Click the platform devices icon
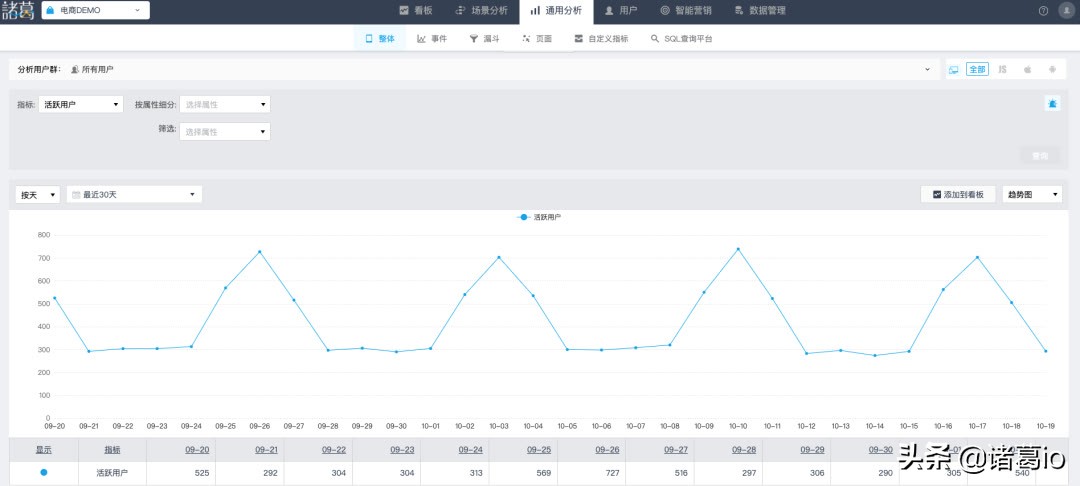Screen dimensions: 1080x486 (954, 70)
